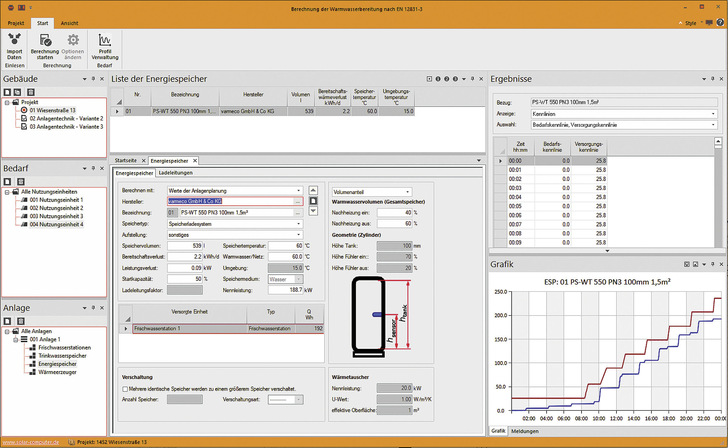
Task: Click the Optionen ändern gear icon
Action: click(72, 39)
